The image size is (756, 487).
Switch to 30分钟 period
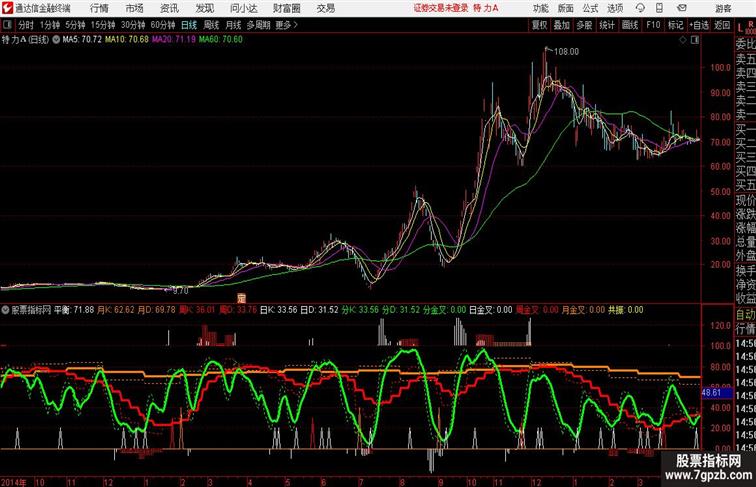click(133, 25)
